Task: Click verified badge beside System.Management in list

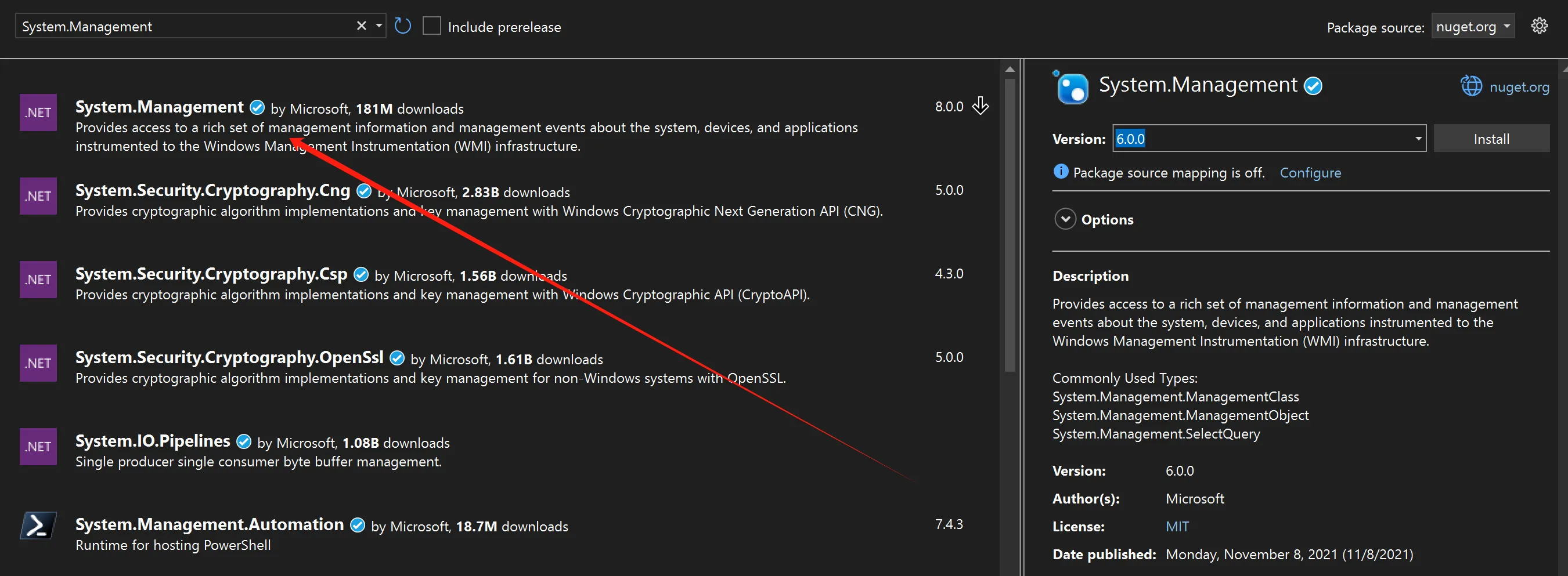Action: [258, 108]
